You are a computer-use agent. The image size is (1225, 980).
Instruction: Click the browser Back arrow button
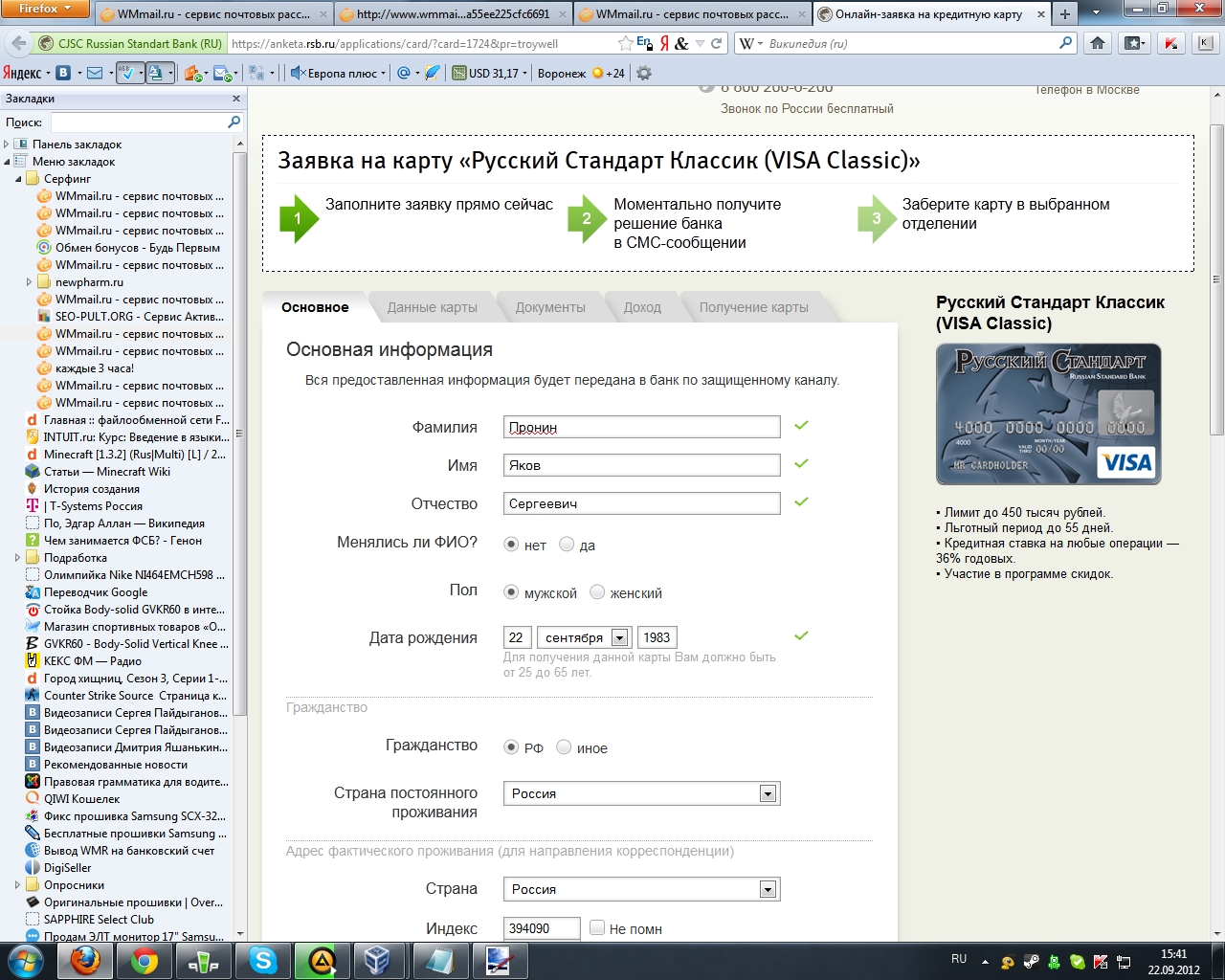(x=18, y=43)
